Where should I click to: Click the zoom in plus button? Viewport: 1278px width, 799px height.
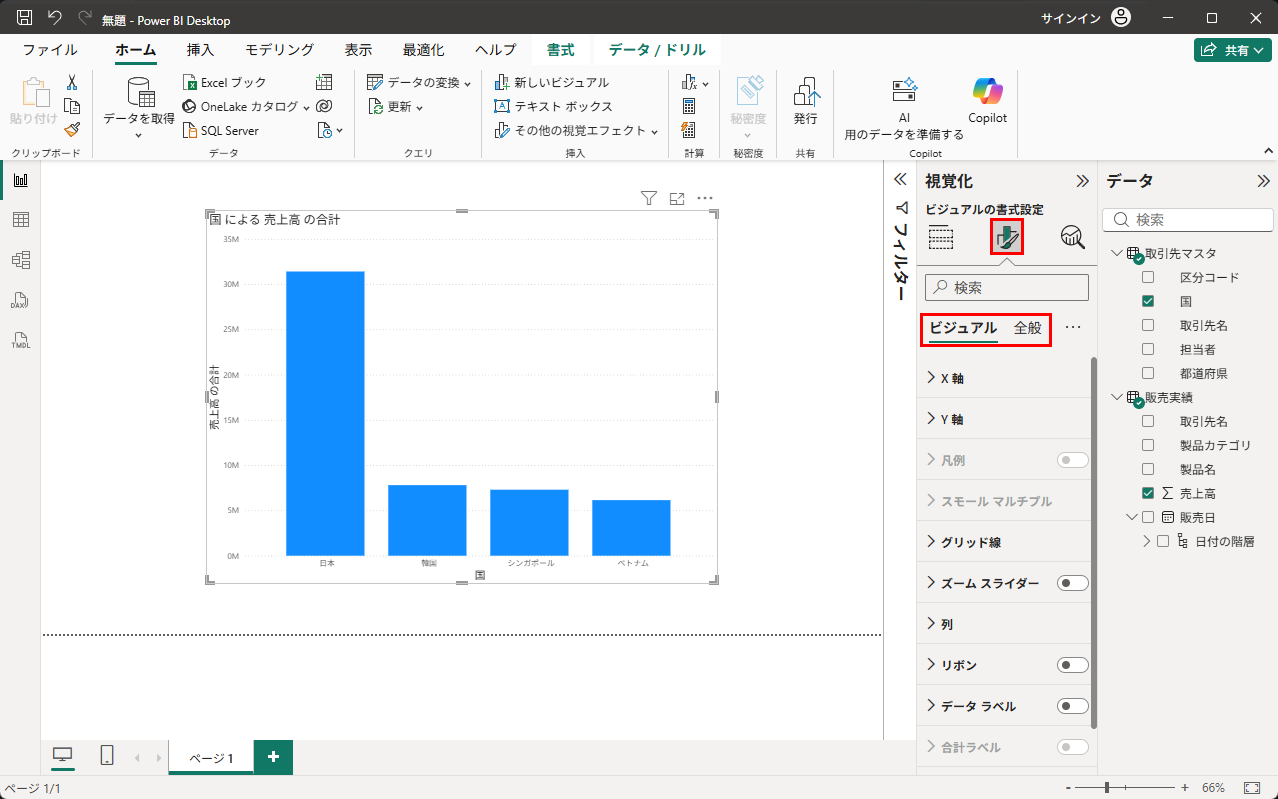(x=1184, y=788)
